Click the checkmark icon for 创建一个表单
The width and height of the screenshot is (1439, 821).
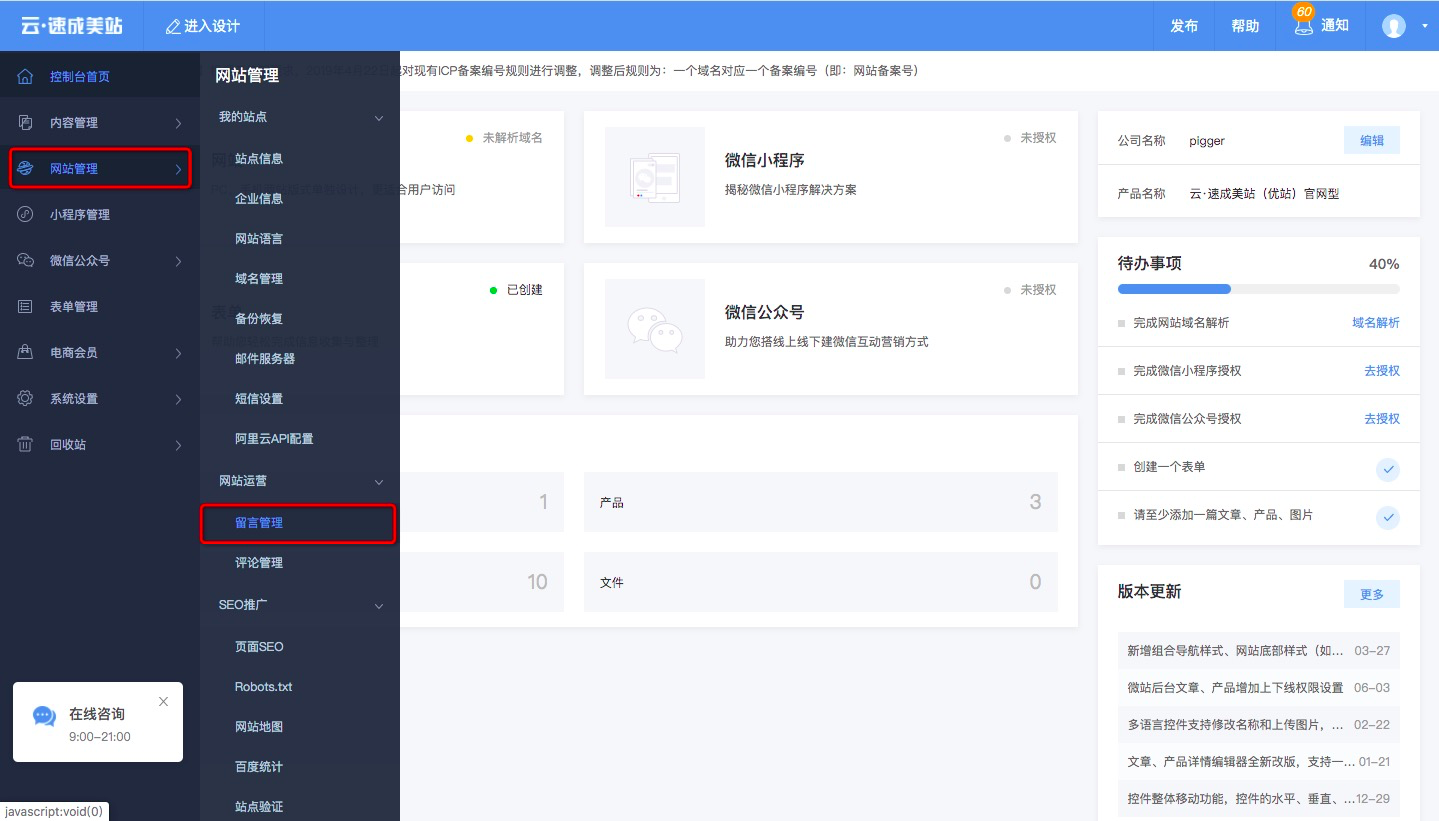1387,469
